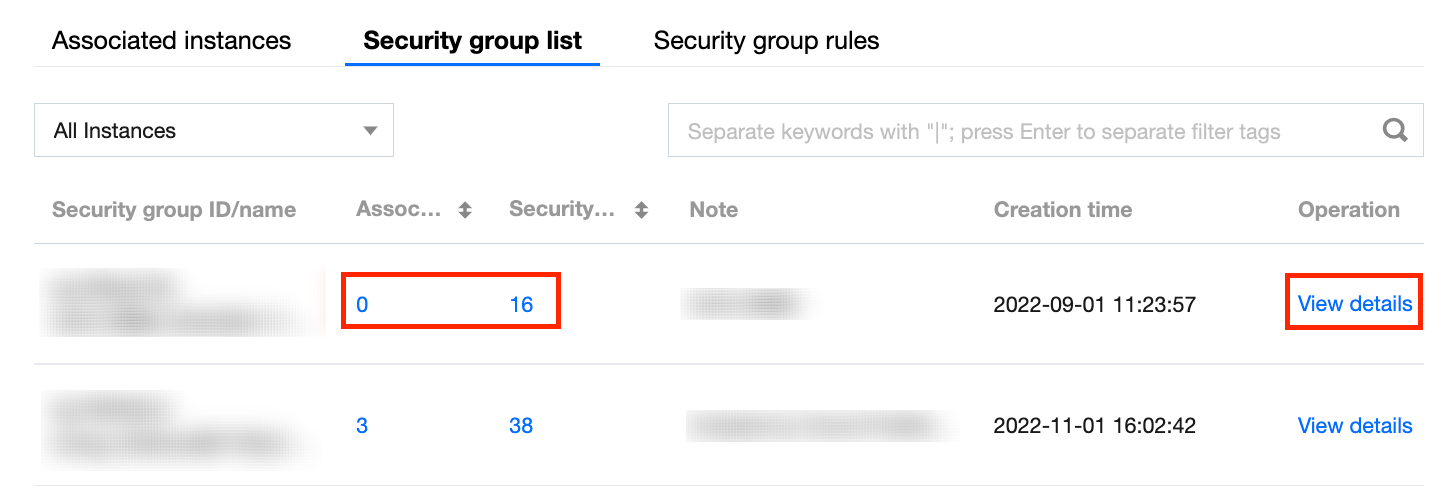Switch to Associated instances tab
Image resolution: width=1444 pixels, height=494 pixels.
pyautogui.click(x=171, y=41)
